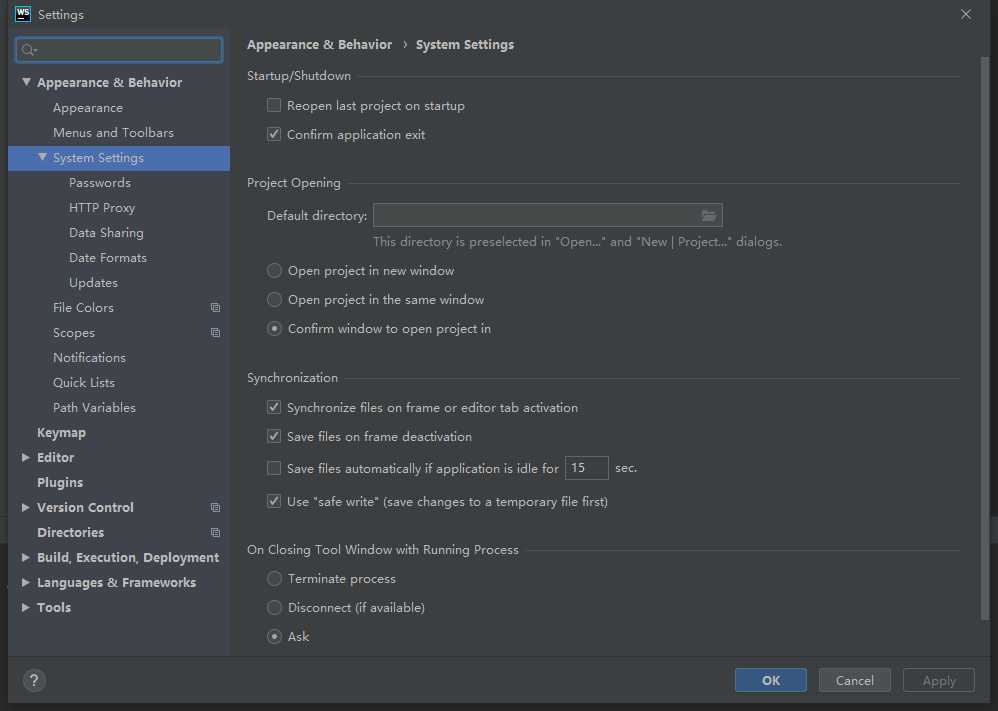This screenshot has height=711, width=998.
Task: Select Disconnect (if available) option
Action: coord(274,608)
